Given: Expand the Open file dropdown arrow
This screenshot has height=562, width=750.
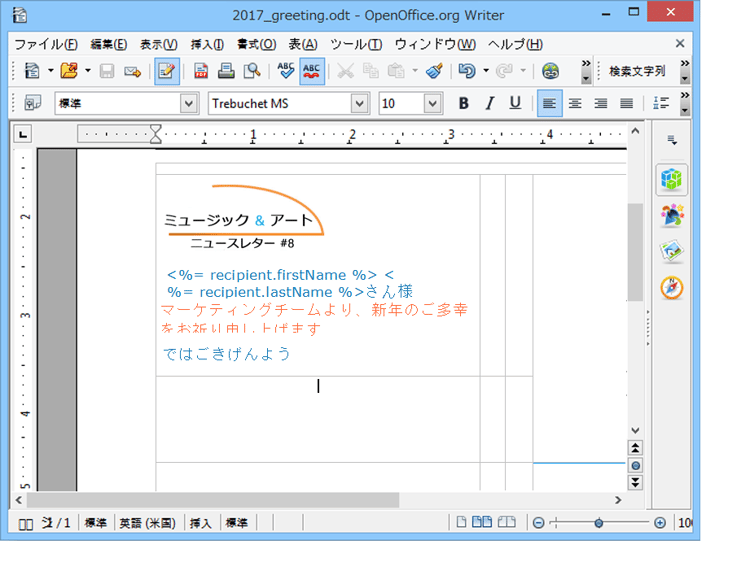Looking at the screenshot, I should (88, 71).
